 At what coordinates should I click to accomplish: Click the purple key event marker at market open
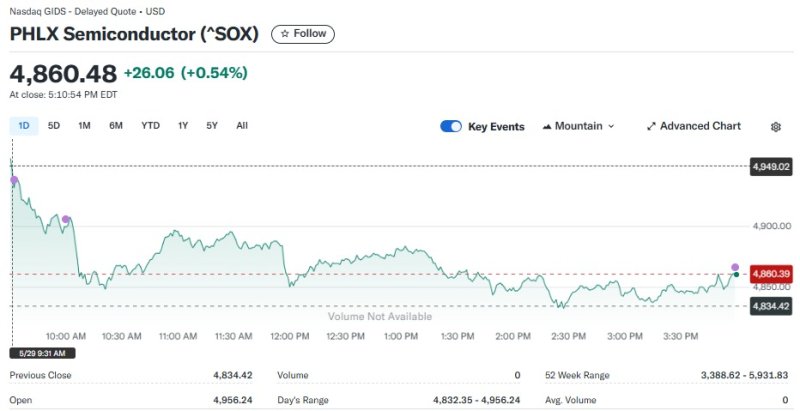(14, 180)
